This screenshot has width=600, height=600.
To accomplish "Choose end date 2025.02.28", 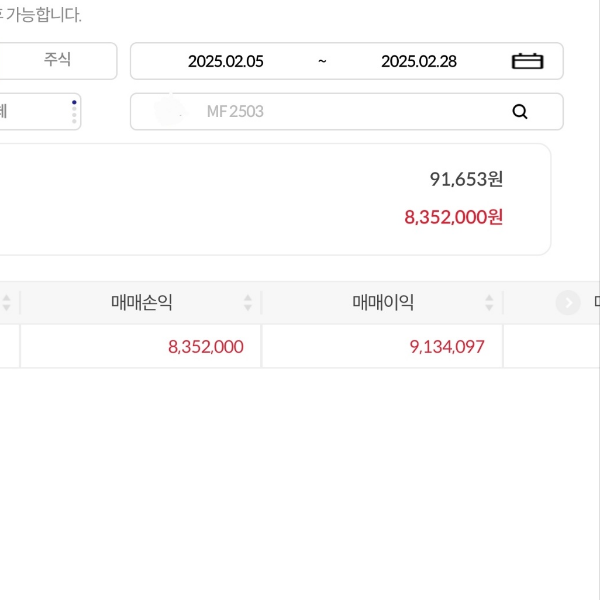I will point(419,61).
